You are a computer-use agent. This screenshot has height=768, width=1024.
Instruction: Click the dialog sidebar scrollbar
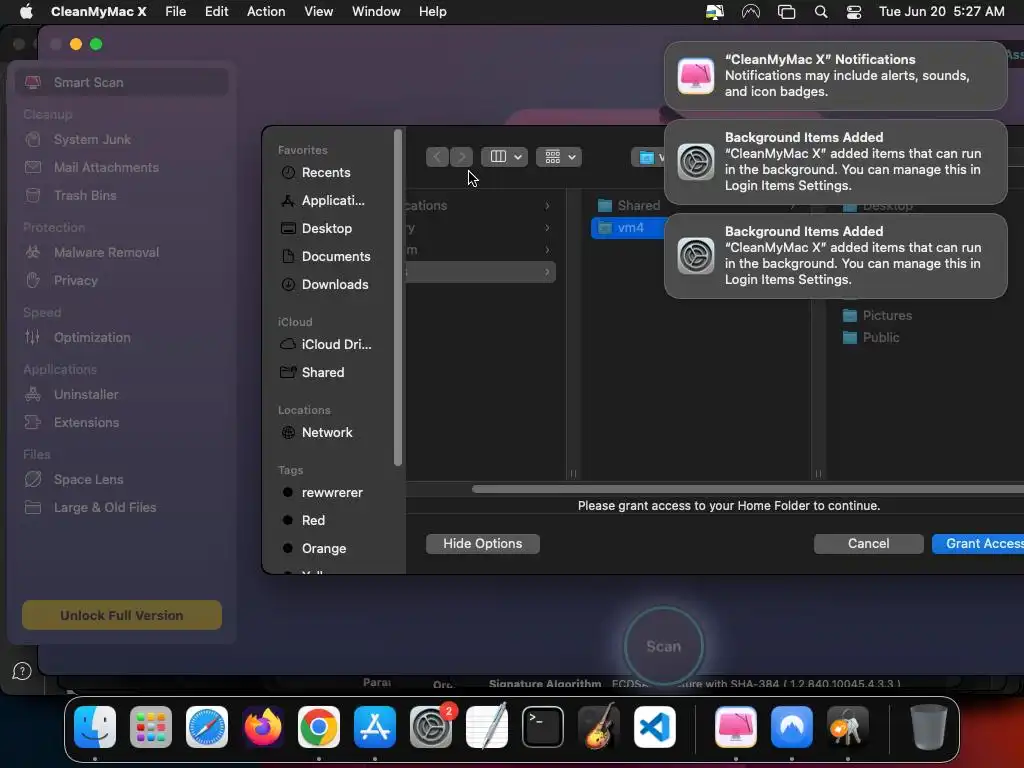point(398,297)
